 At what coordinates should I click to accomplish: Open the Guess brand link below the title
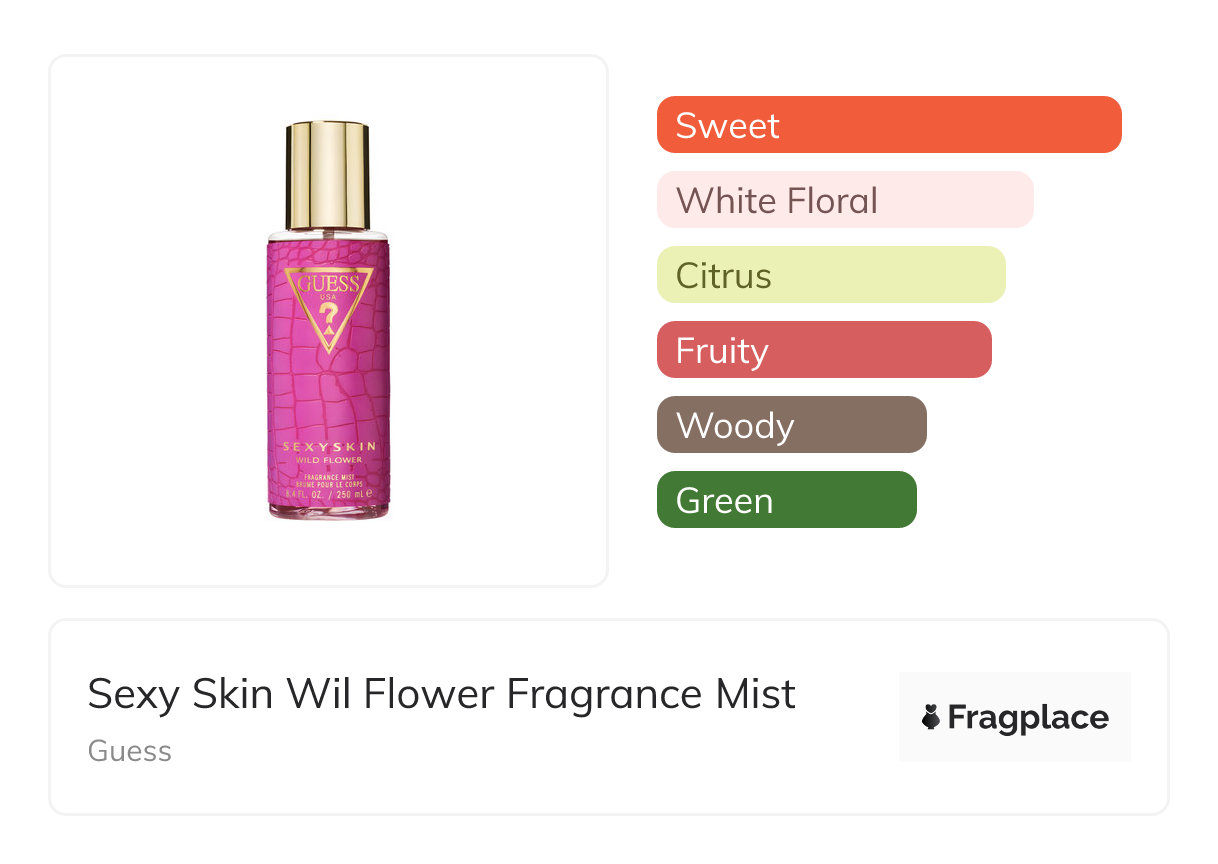click(x=130, y=751)
